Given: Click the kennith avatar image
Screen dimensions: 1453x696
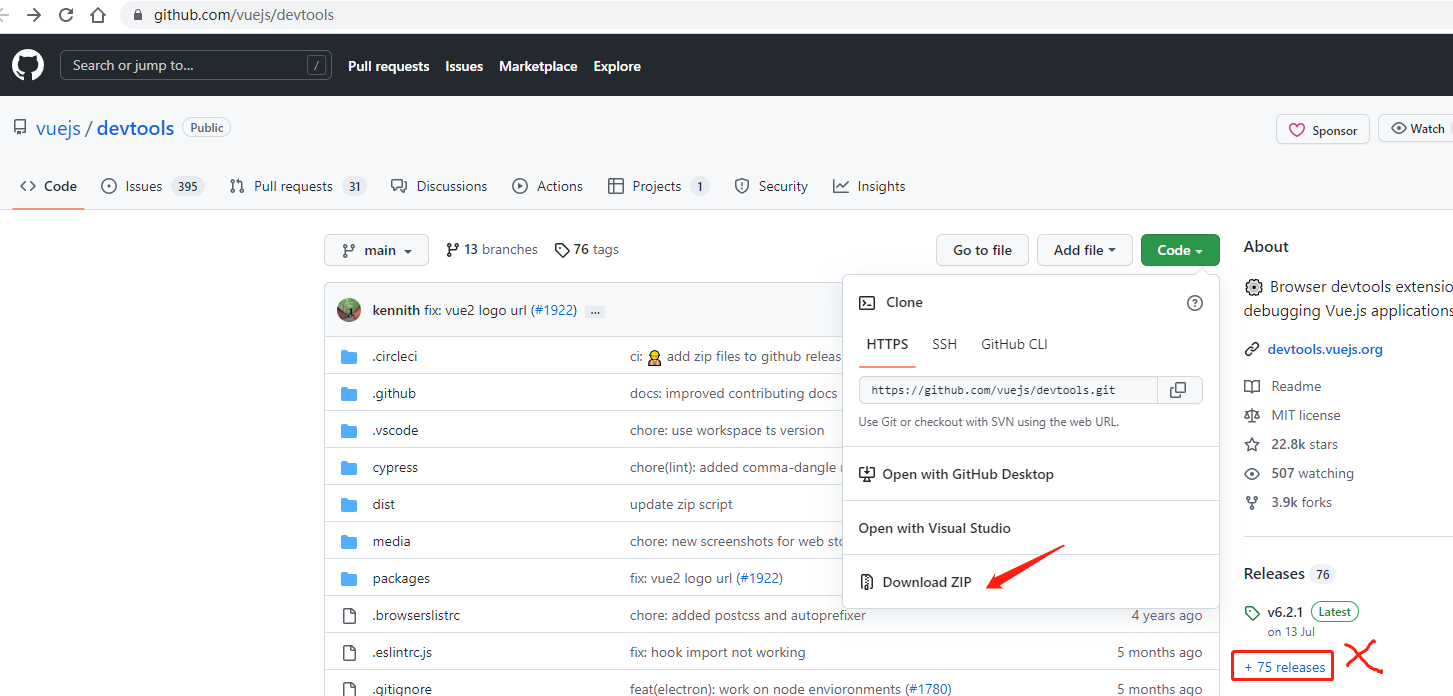Looking at the screenshot, I should point(349,310).
